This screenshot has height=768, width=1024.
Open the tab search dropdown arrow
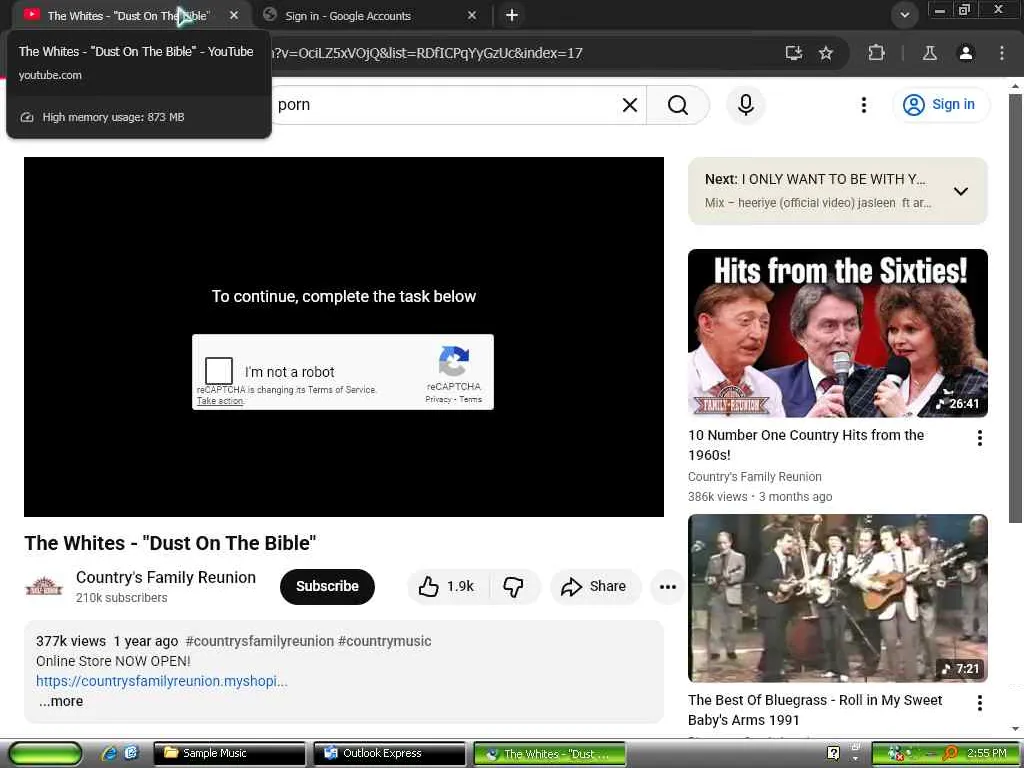pos(904,15)
